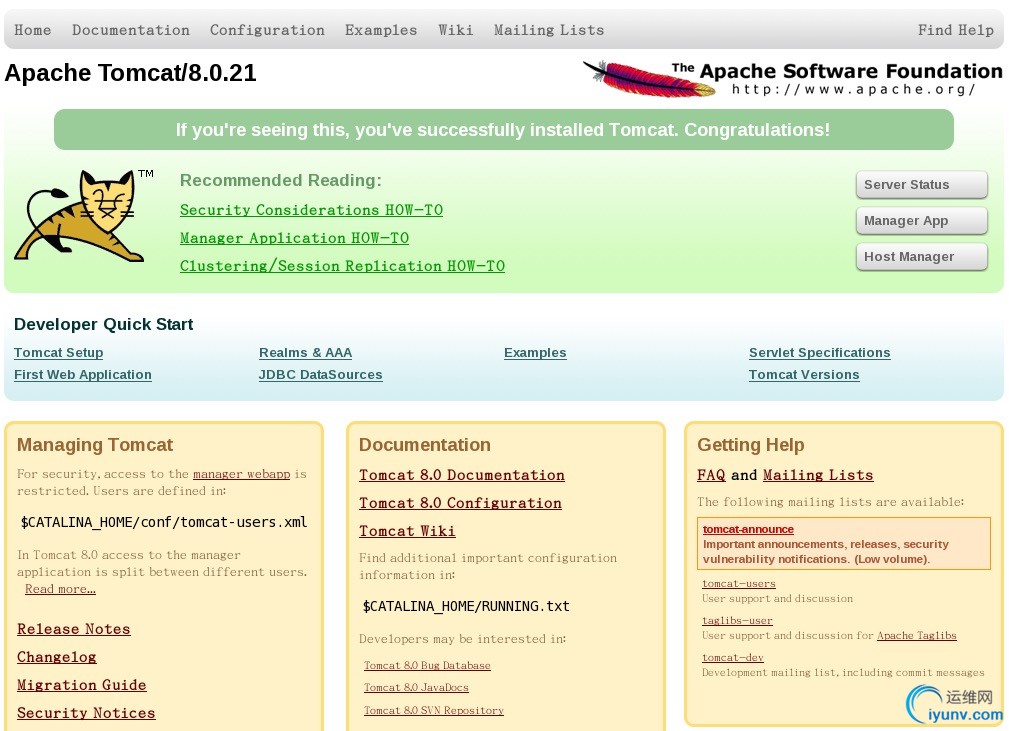Open the tomcat-dev mailing list link

(733, 657)
